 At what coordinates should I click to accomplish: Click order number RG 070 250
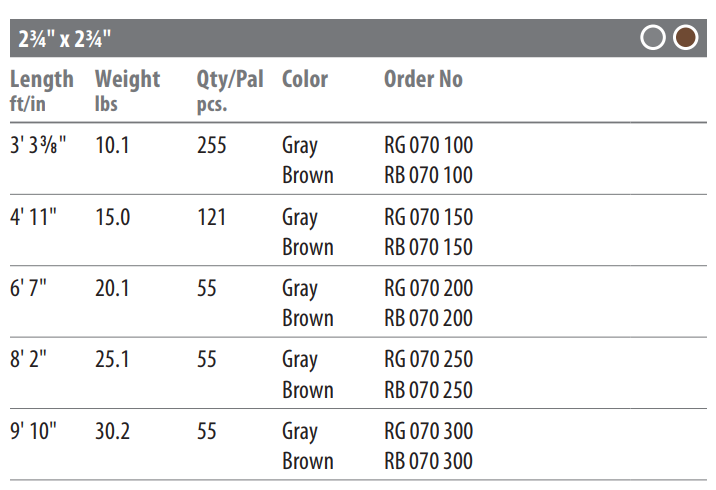(x=428, y=359)
